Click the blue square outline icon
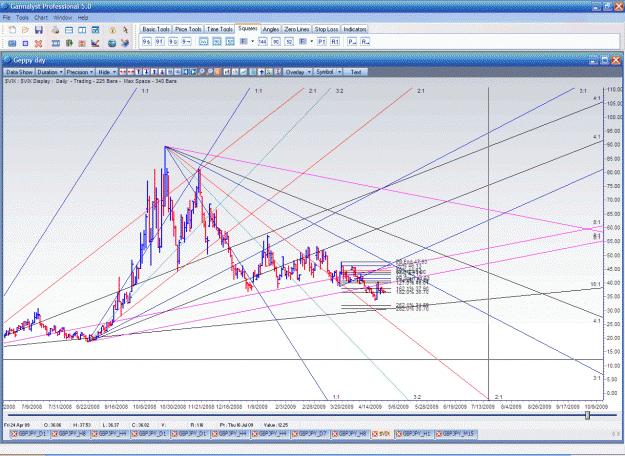 [x=26, y=43]
